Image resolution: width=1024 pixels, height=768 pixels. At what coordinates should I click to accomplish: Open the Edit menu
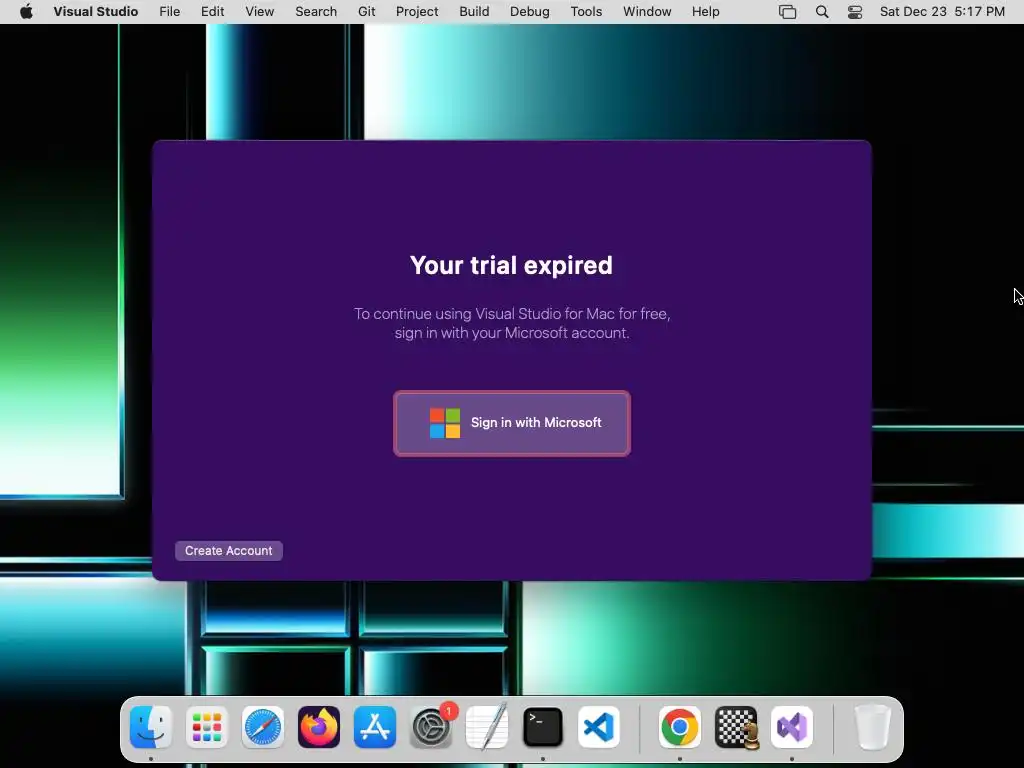click(212, 12)
